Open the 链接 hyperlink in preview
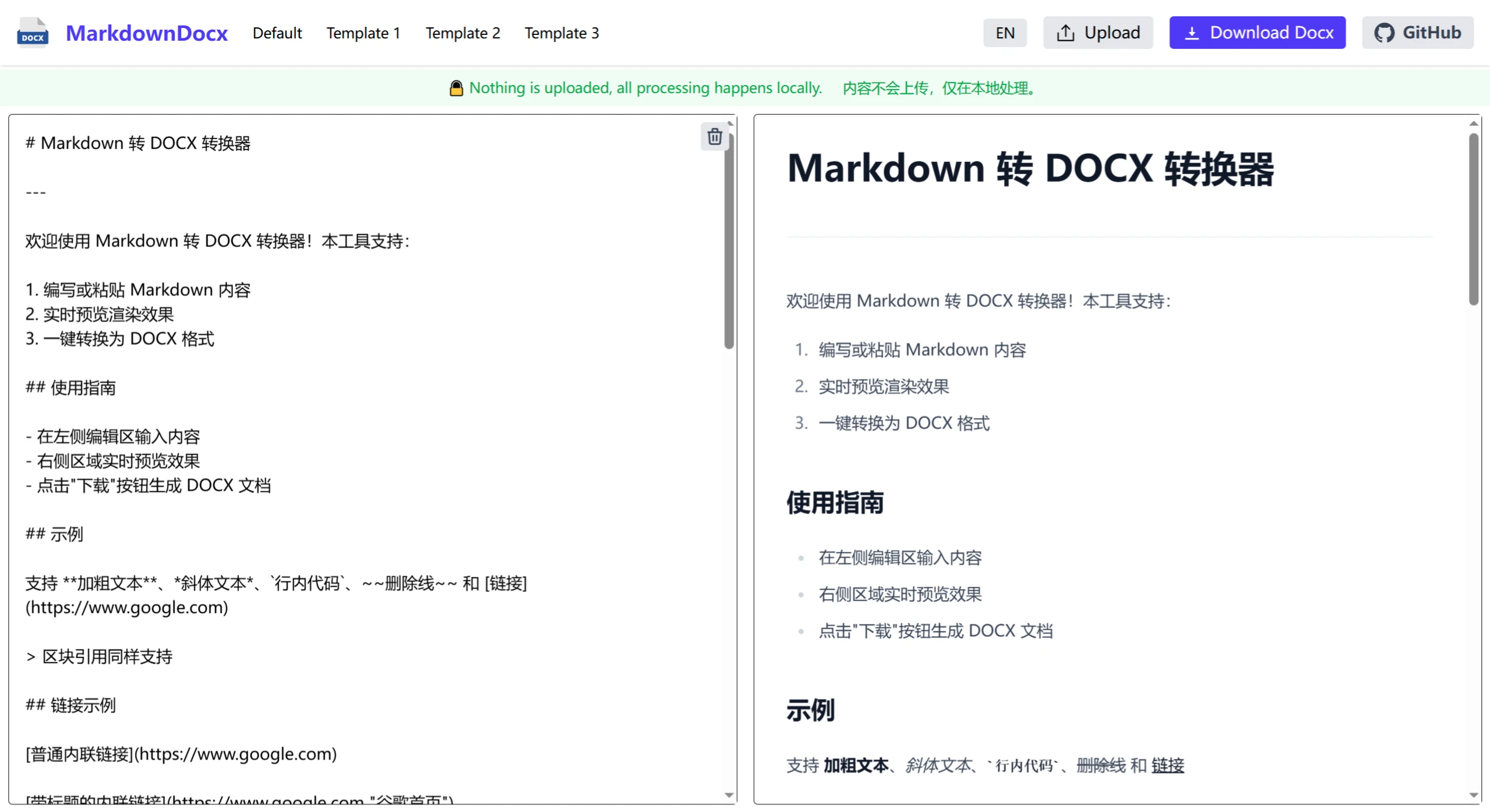1490x812 pixels. (x=1167, y=765)
